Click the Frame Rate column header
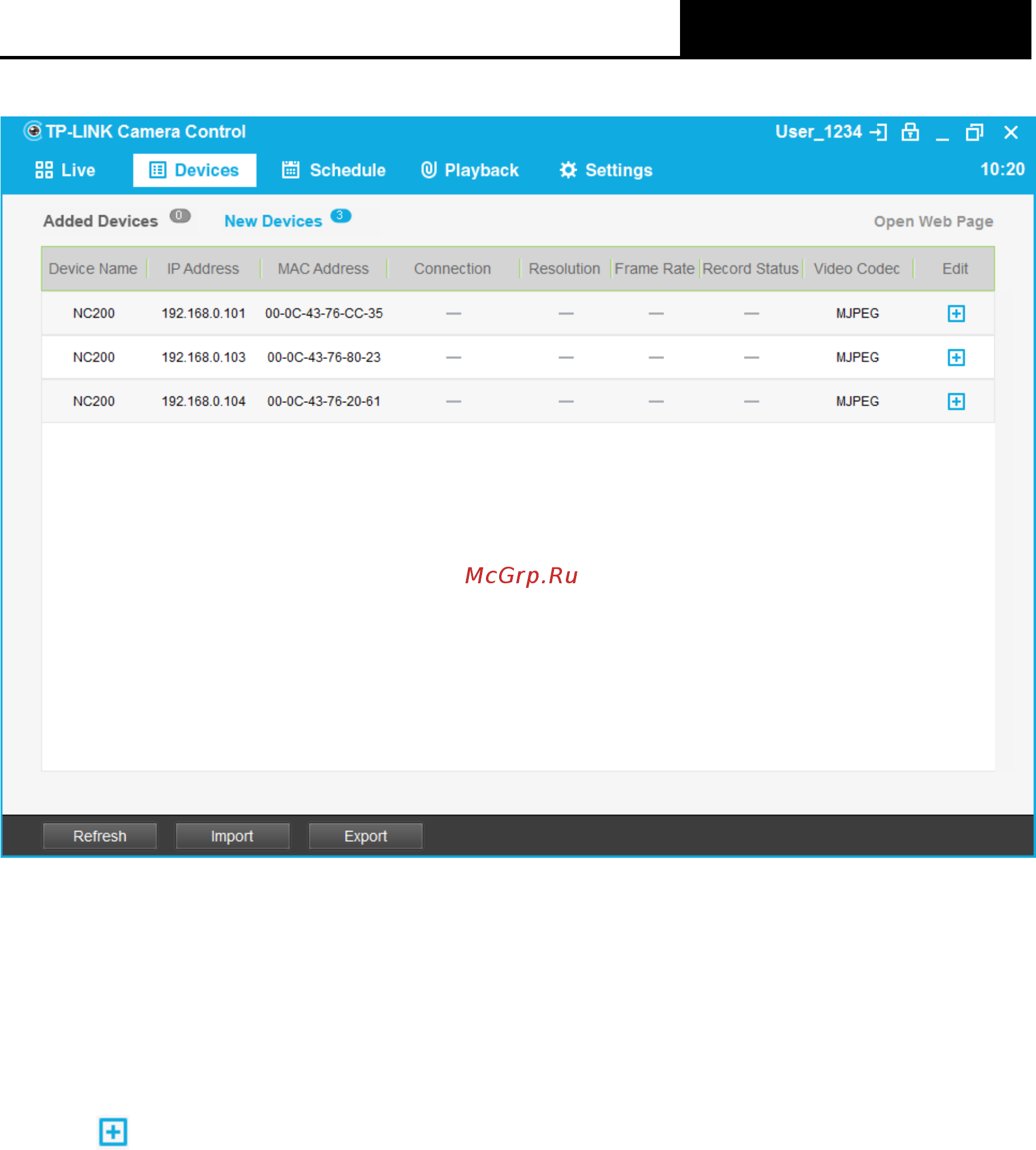The width and height of the screenshot is (1036, 1150). (654, 269)
